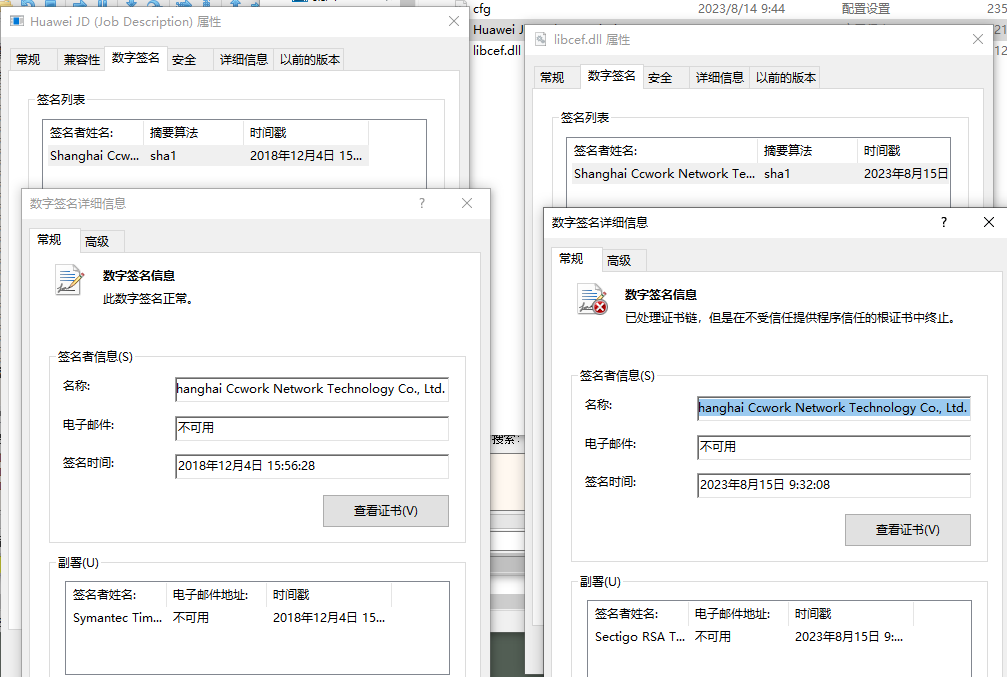Select 数字签名 tab in Huawei JD properties
Image resolution: width=1007 pixels, height=677 pixels.
coord(136,58)
